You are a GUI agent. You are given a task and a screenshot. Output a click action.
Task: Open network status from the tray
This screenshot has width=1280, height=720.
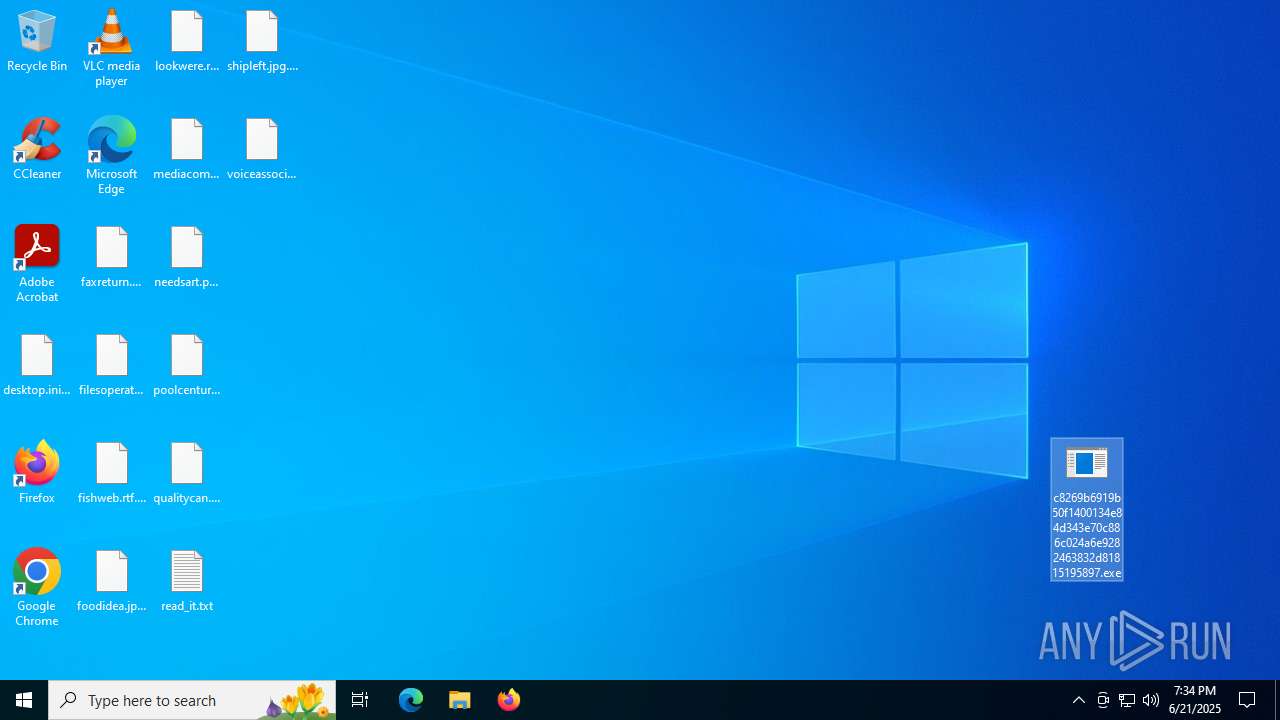pyautogui.click(x=1127, y=700)
